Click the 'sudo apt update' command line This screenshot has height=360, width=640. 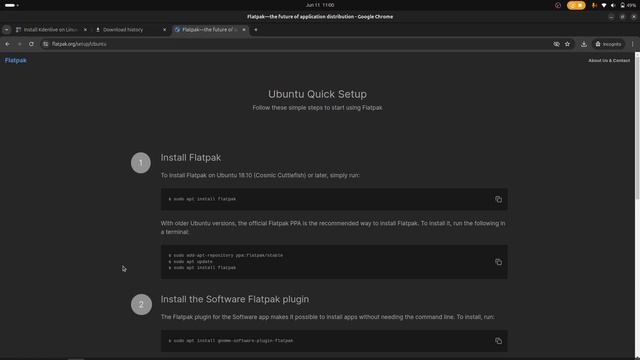(x=191, y=262)
